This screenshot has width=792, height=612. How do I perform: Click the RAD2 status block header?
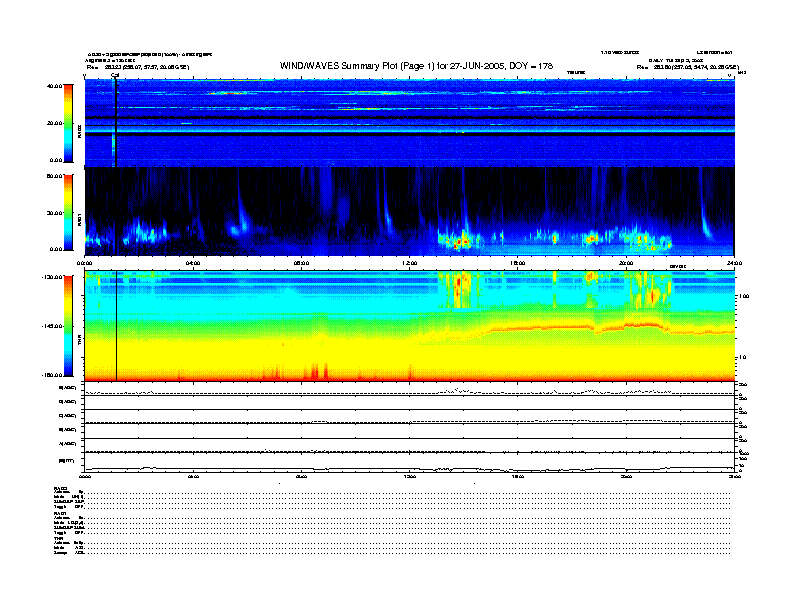(61, 488)
